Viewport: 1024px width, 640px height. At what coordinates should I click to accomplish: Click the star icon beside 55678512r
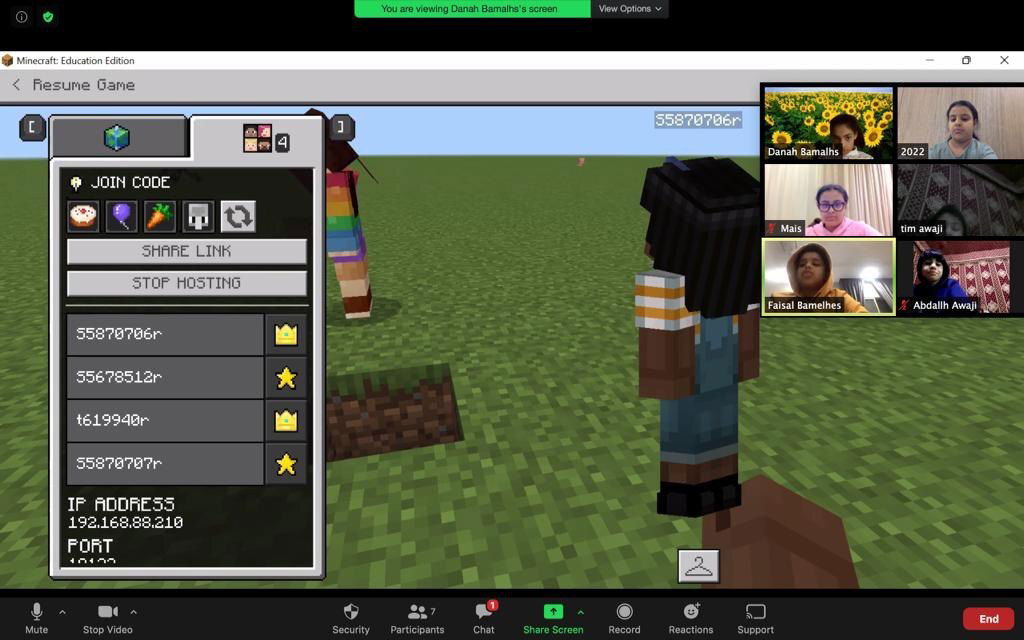(x=286, y=377)
